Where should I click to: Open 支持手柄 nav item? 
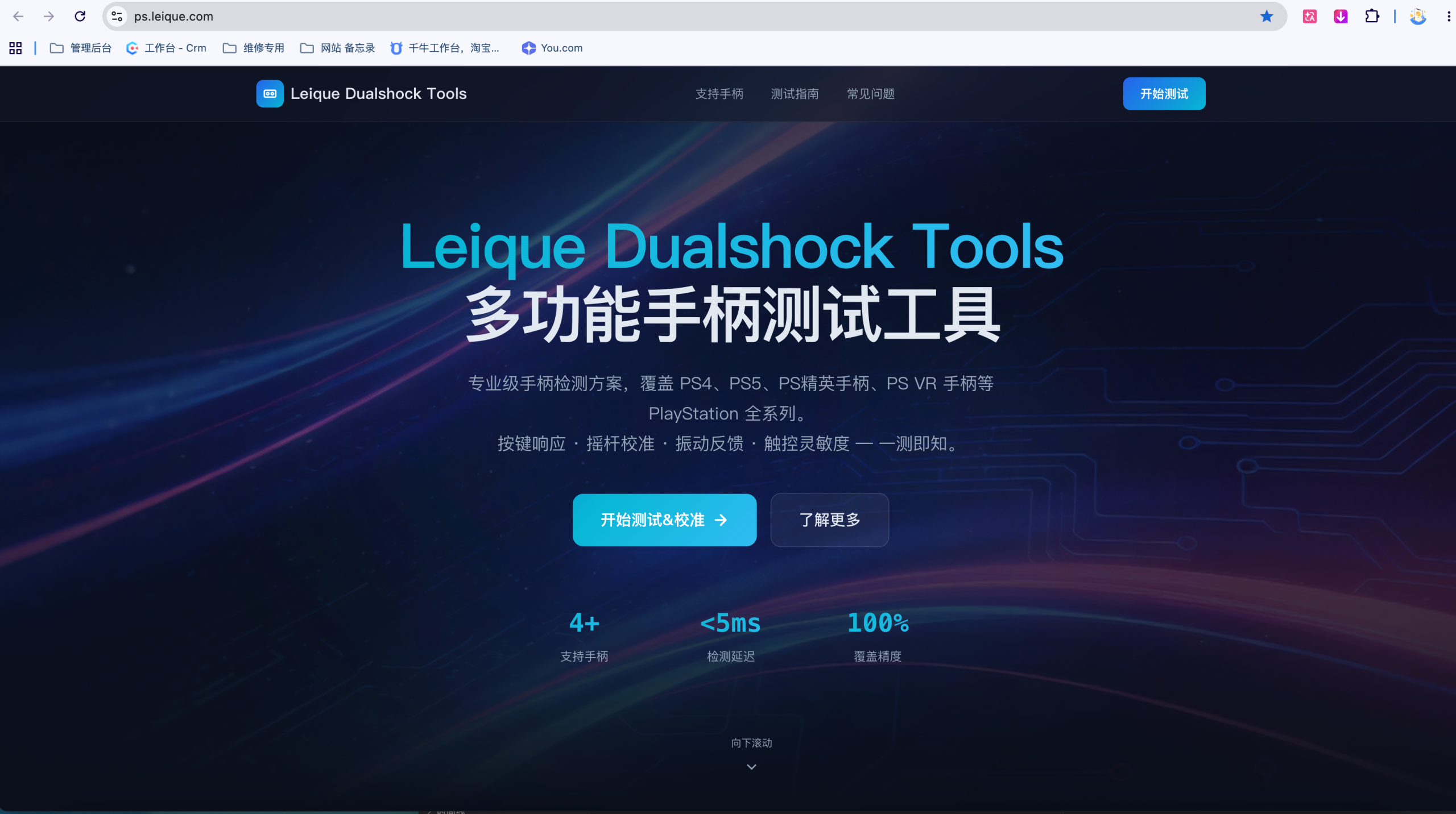(x=719, y=94)
